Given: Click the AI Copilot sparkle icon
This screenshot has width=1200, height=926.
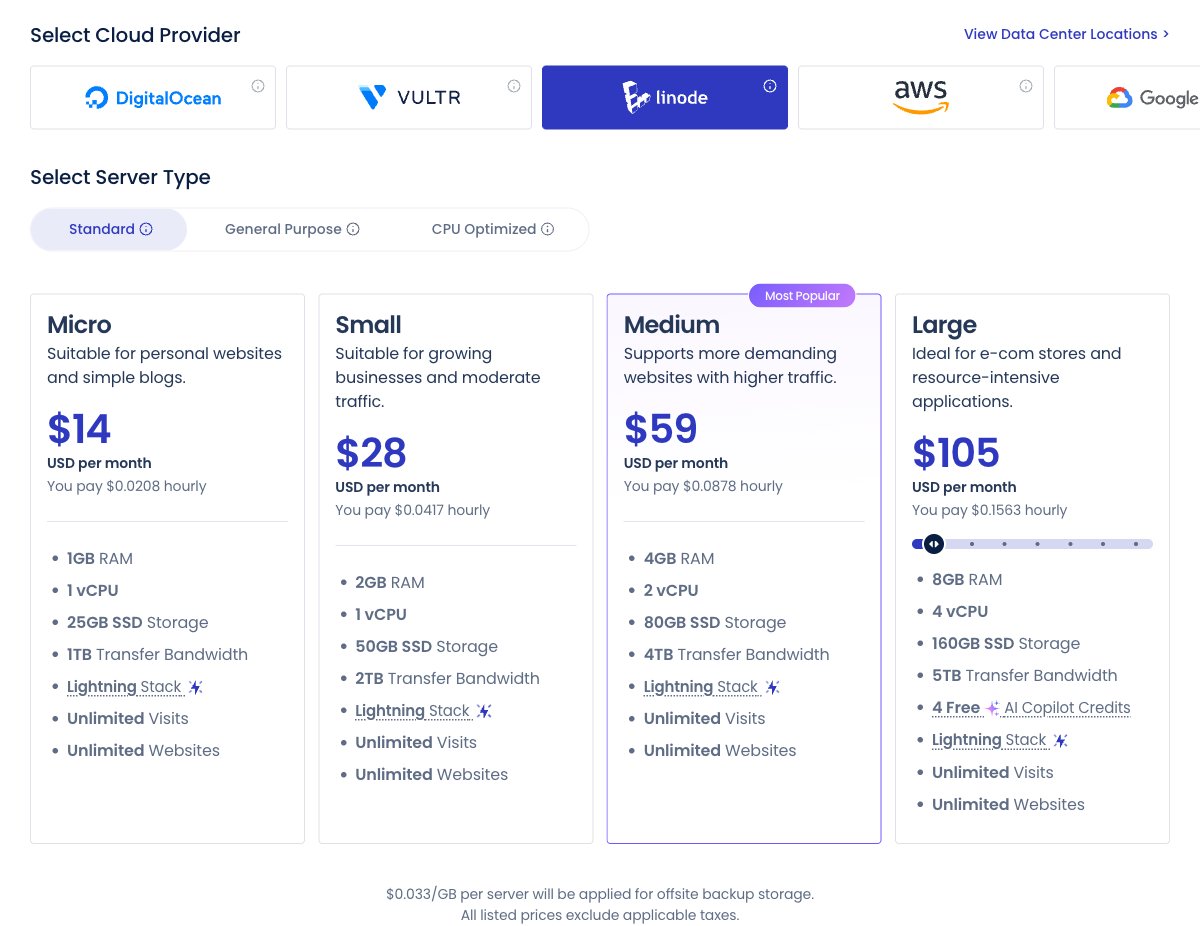Looking at the screenshot, I should click(x=992, y=708).
